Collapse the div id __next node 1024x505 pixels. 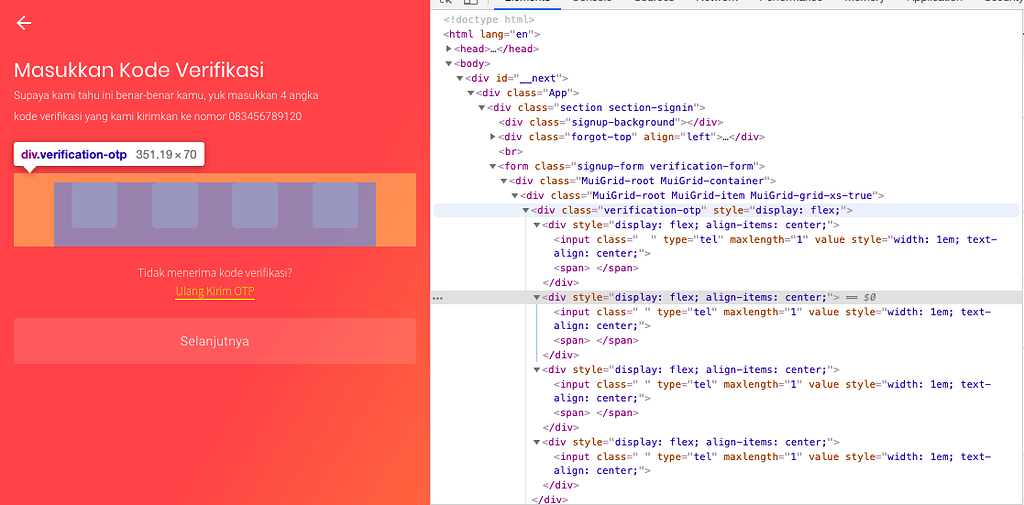(460, 78)
